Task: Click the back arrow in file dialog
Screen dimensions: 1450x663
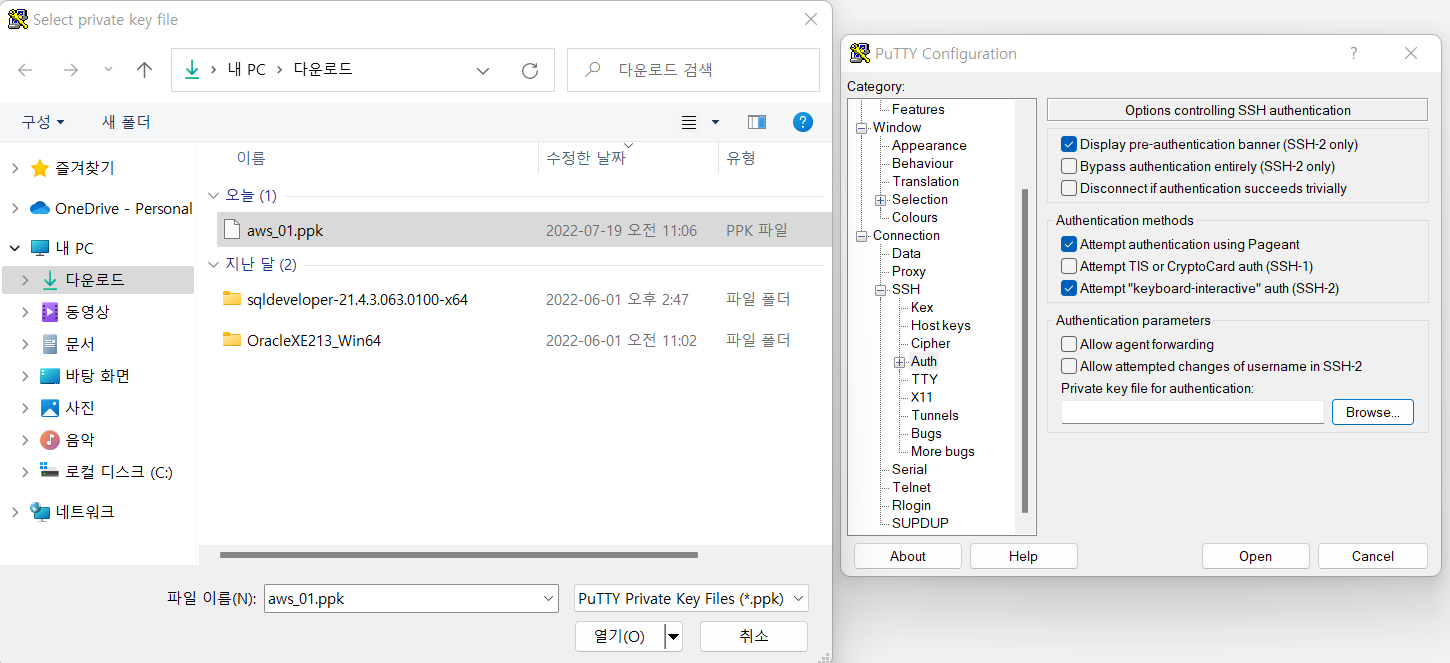Action: tap(25, 70)
